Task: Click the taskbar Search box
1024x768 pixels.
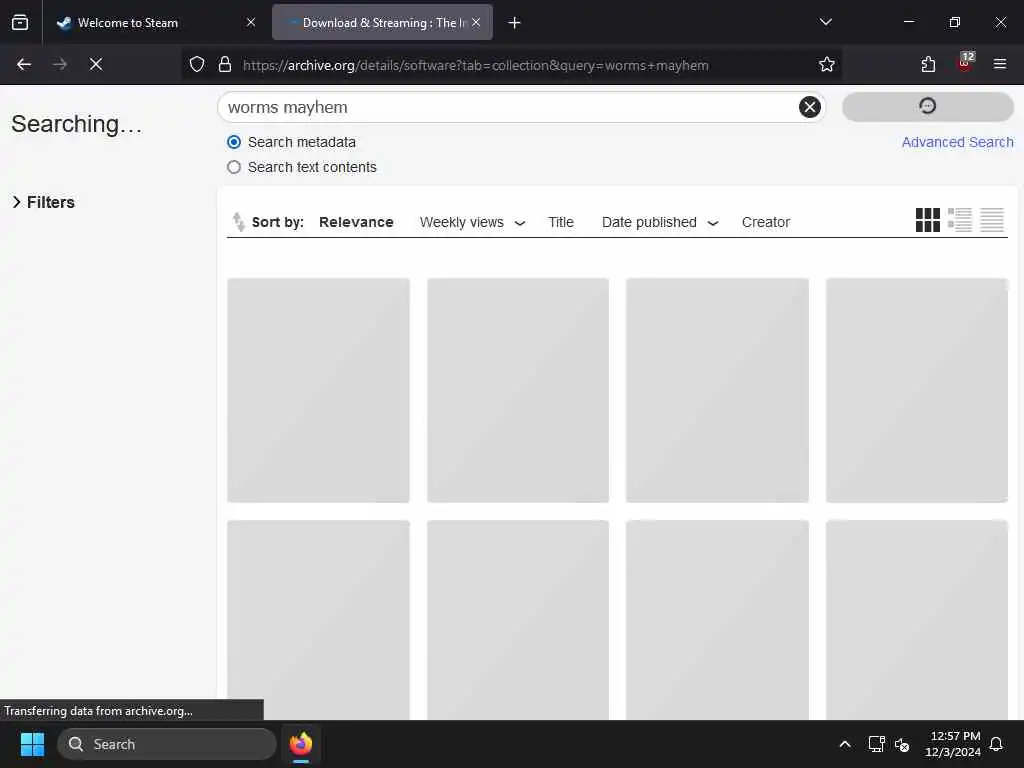Action: click(167, 744)
